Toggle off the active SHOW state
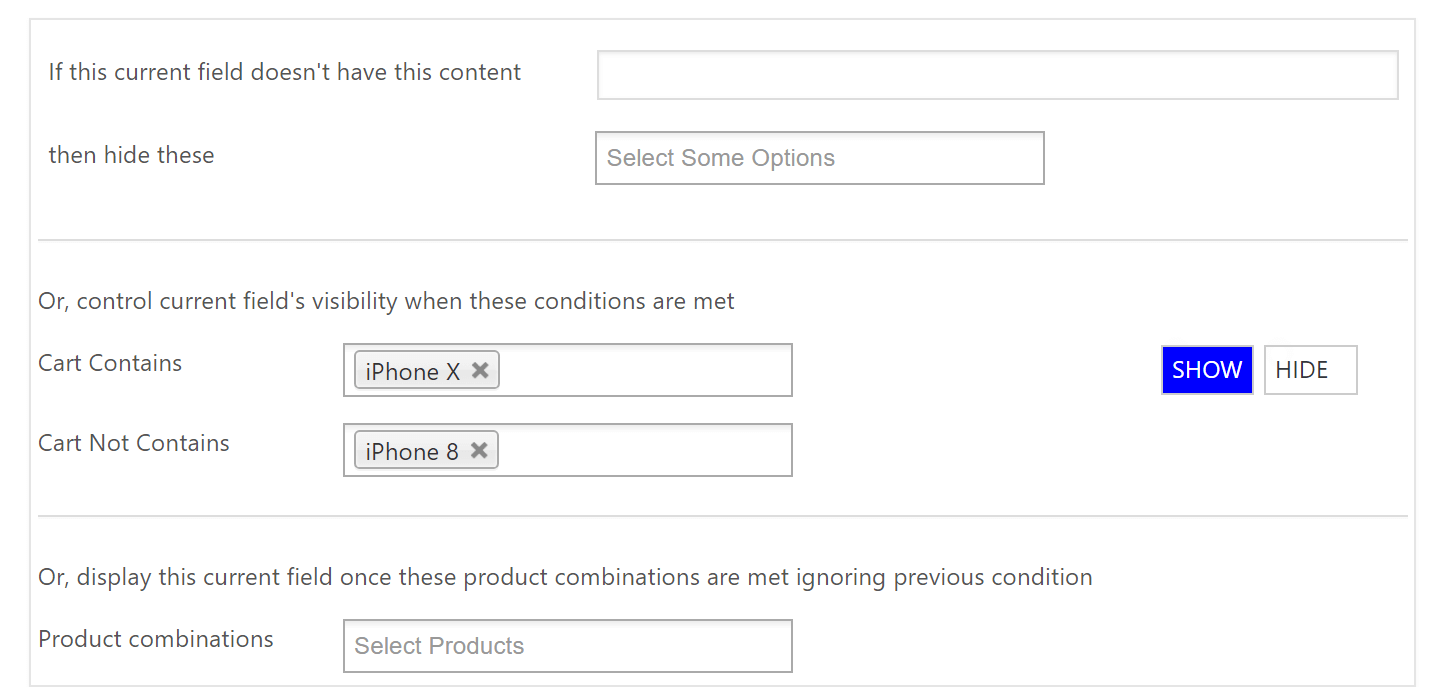The height and width of the screenshot is (687, 1434). (x=1207, y=369)
